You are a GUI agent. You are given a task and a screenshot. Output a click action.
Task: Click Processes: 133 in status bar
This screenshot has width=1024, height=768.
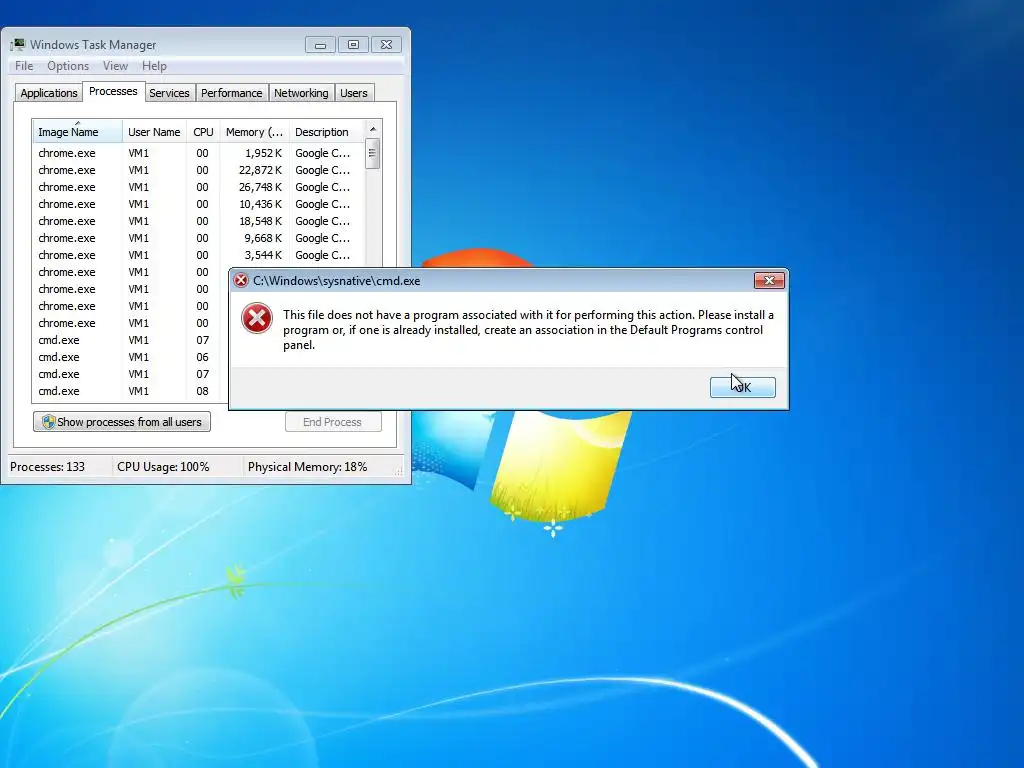(x=48, y=467)
